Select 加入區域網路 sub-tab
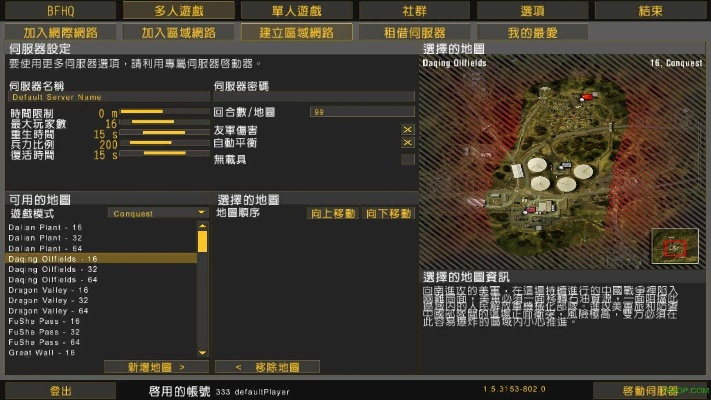Image resolution: width=711 pixels, height=400 pixels. tap(179, 32)
